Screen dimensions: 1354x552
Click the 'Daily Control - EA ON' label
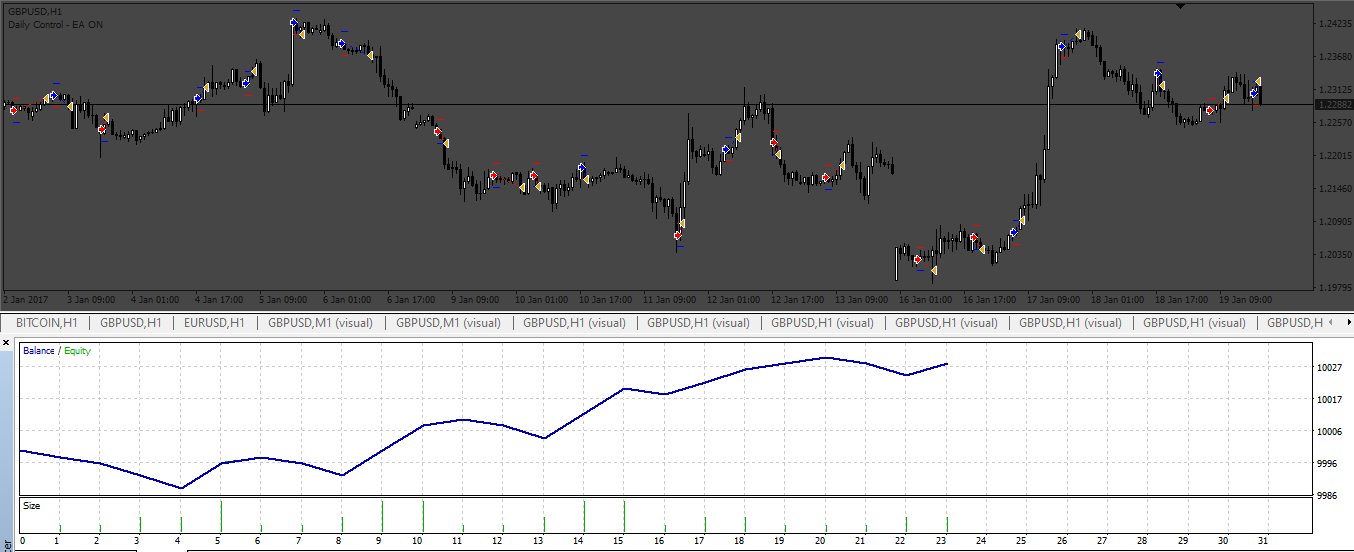click(x=55, y=24)
